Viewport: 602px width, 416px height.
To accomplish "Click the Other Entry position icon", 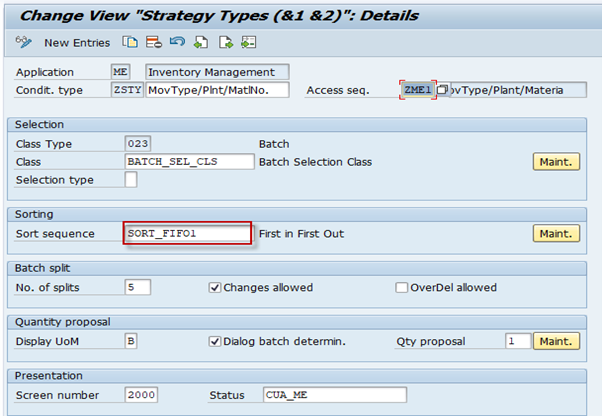I will (x=248, y=42).
